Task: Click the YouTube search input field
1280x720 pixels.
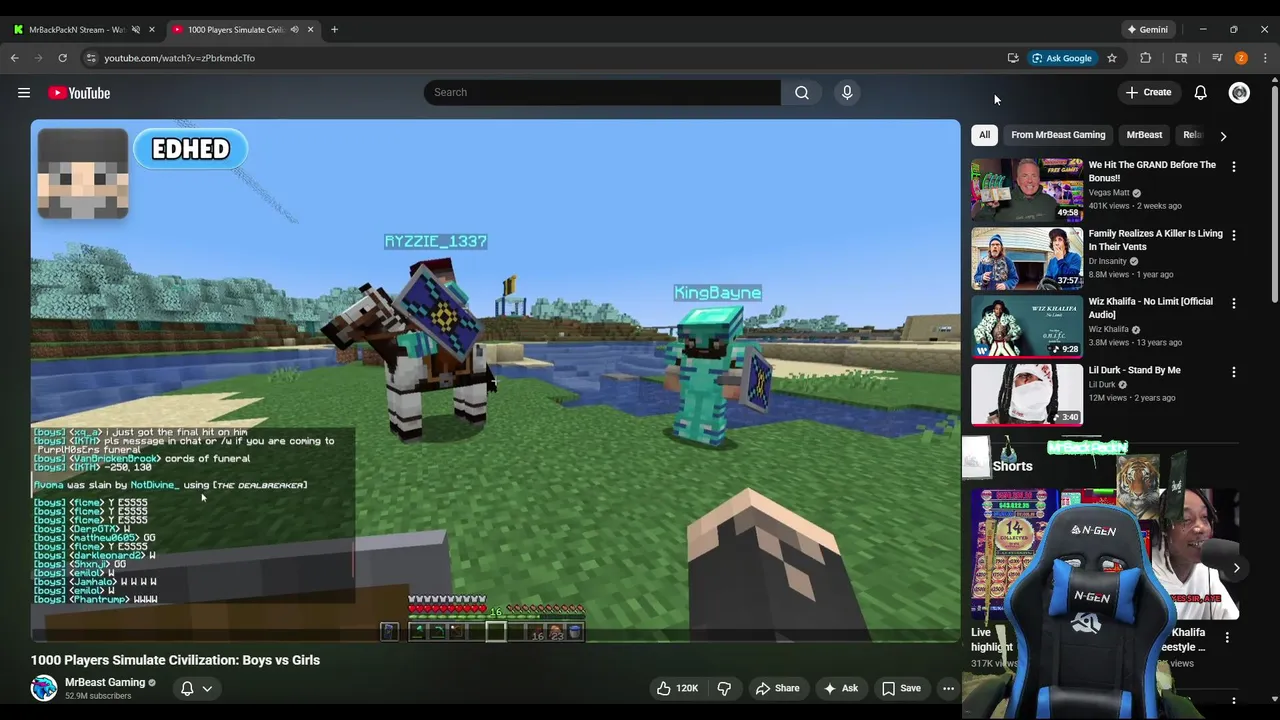Action: (x=602, y=92)
